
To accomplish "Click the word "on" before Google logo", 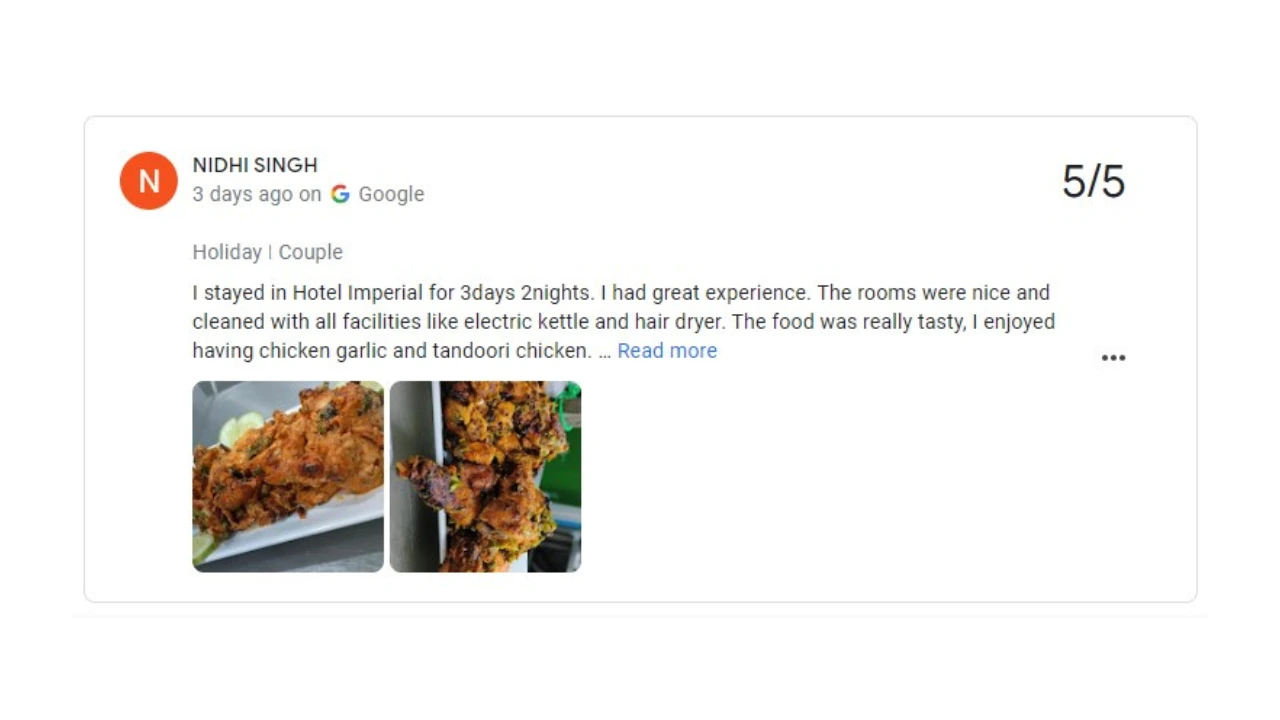I will (x=310, y=194).
